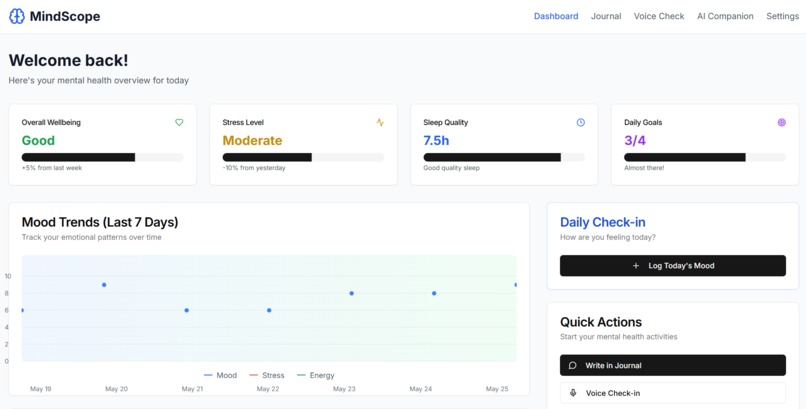
Task: Start a Voice Check-in
Action: pyautogui.click(x=673, y=393)
